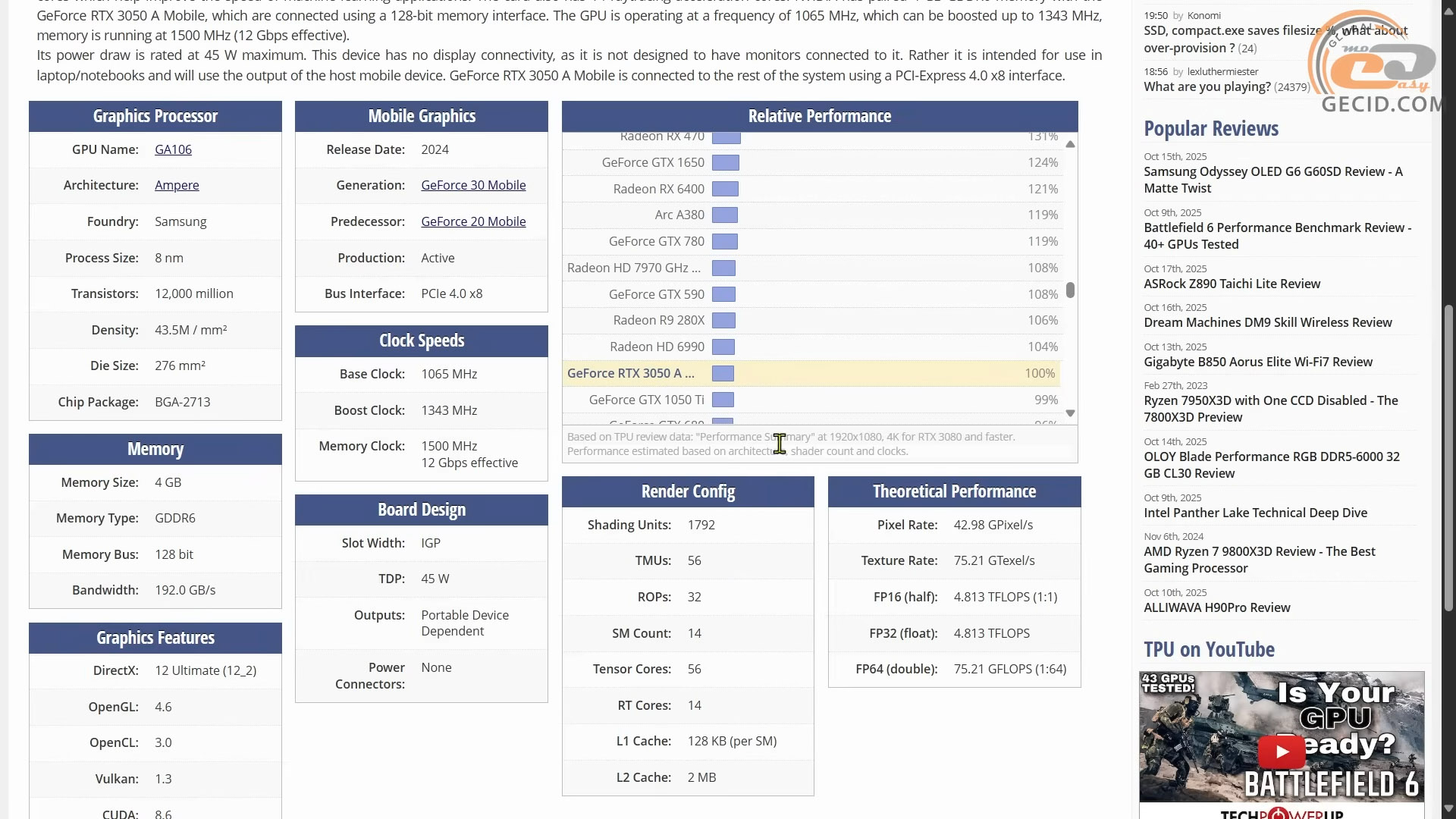Click the page scrollbar down arrow
This screenshot has width=1456, height=819.
(1448, 808)
